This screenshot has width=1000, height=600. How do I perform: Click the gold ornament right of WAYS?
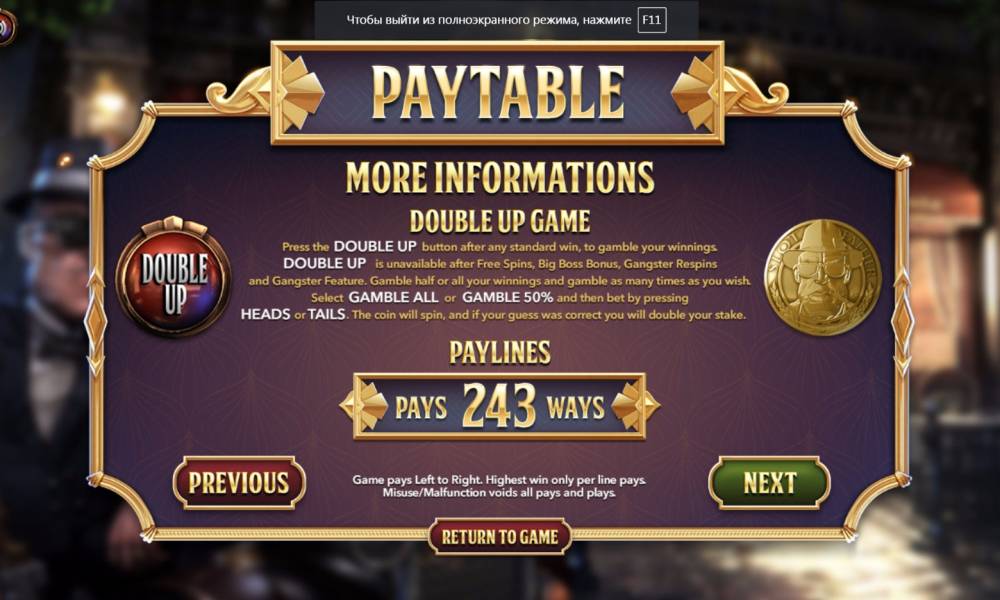coord(635,406)
